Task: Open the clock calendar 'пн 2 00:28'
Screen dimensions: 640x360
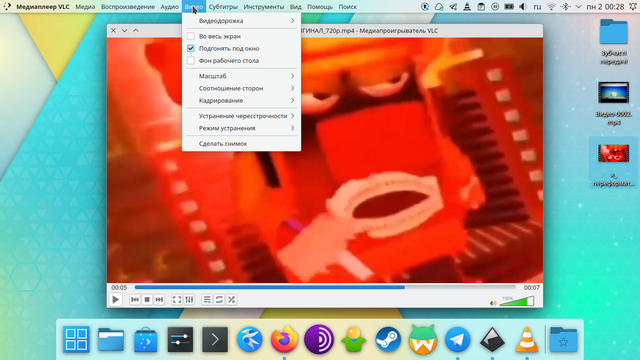Action: (x=605, y=7)
